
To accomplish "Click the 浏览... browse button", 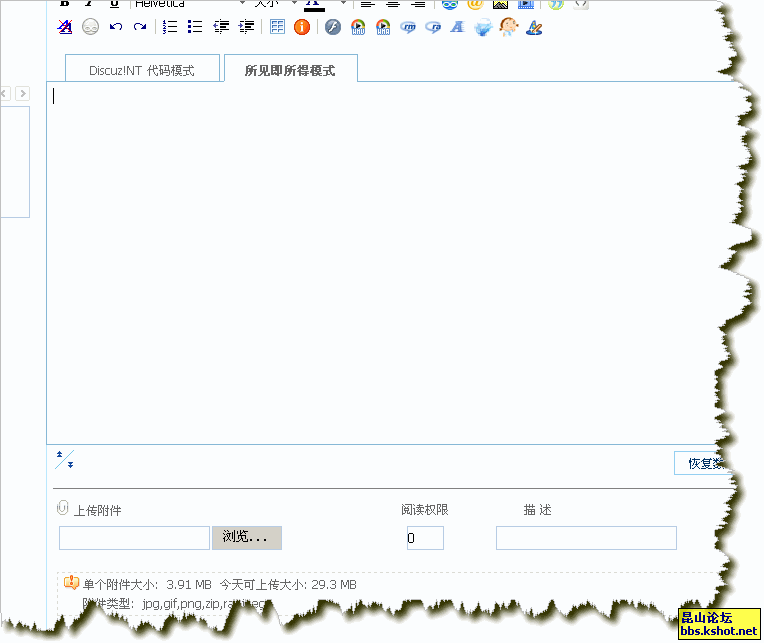I will point(246,538).
